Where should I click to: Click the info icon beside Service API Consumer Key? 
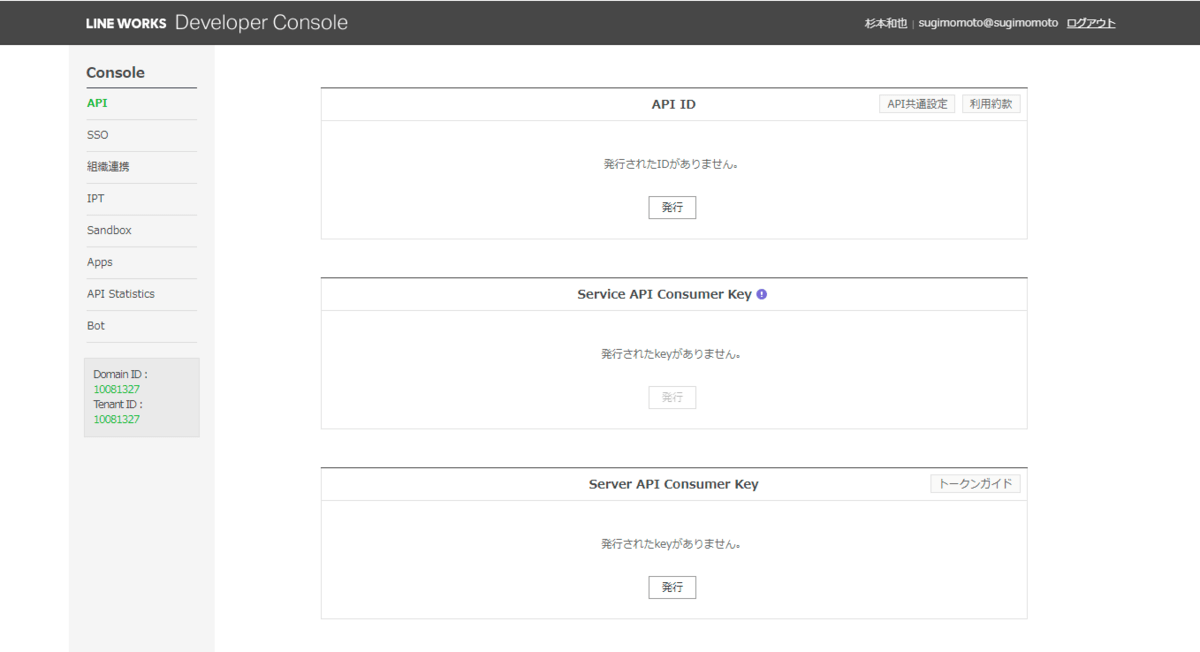tap(762, 294)
